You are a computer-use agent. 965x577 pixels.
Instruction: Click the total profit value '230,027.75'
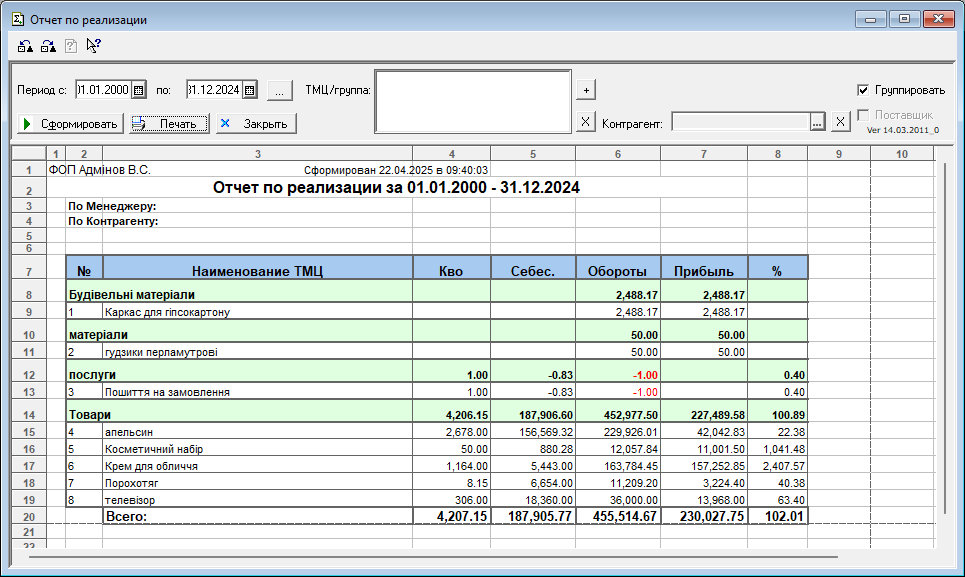(712, 516)
